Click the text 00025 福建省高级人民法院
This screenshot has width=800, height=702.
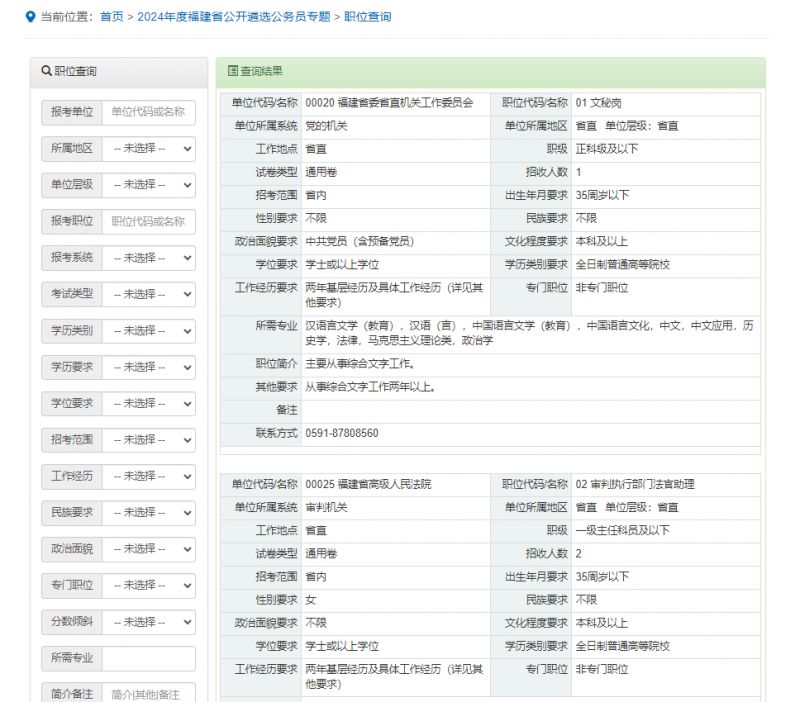click(368, 484)
